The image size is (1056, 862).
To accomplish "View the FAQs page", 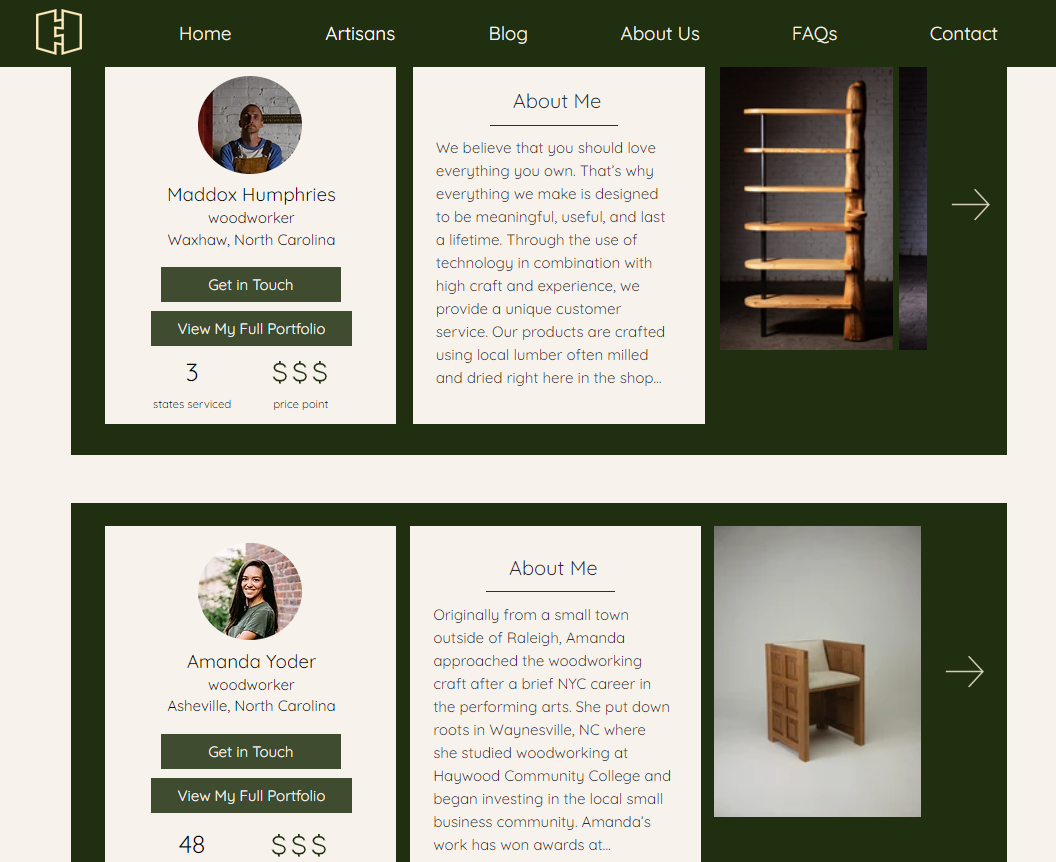I will (814, 34).
